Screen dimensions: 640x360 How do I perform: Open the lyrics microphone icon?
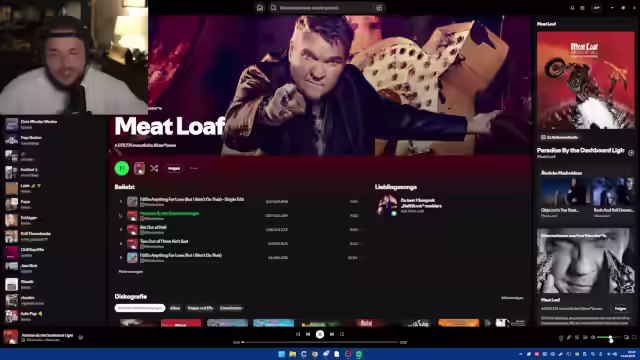[x=569, y=337]
